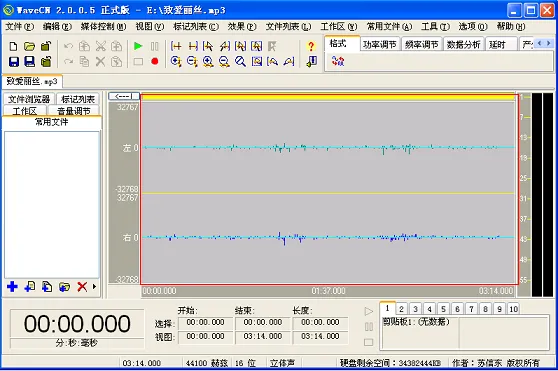Image resolution: width=558 pixels, height=371 pixels.
Task: Click the yellow overview bar above waveform
Action: pyautogui.click(x=328, y=97)
